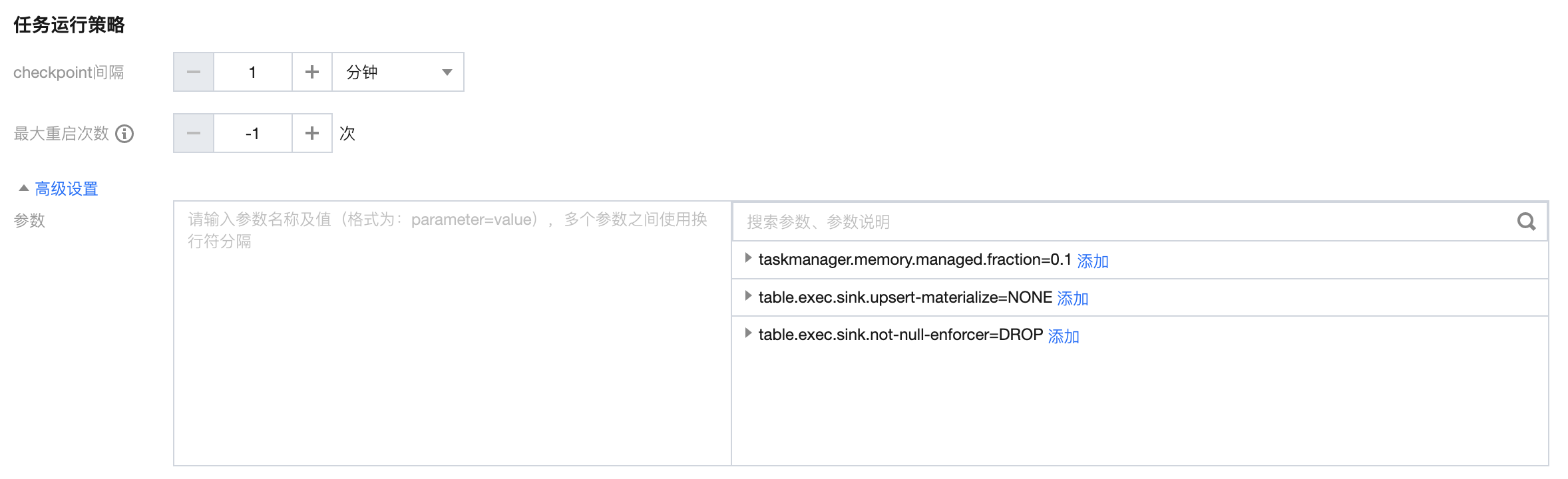Click the 高级设置 link text
1568x479 pixels.
click(x=67, y=189)
